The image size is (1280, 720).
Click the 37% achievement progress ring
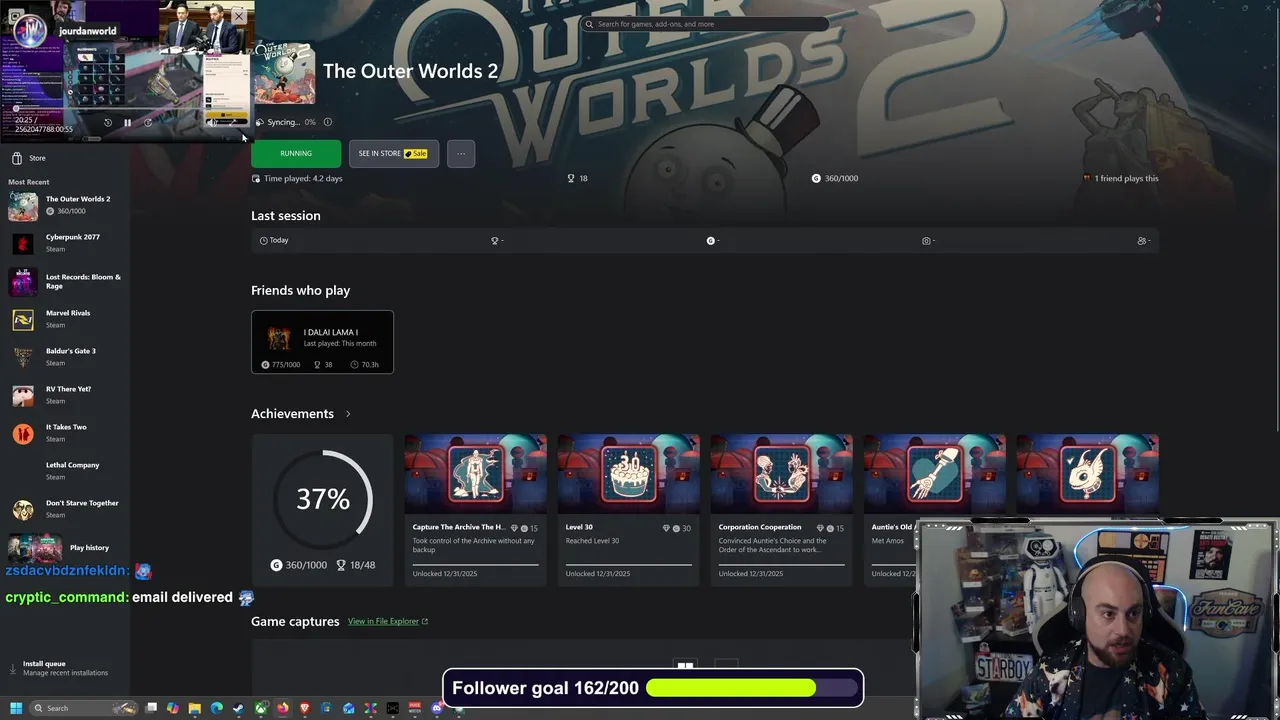[323, 498]
